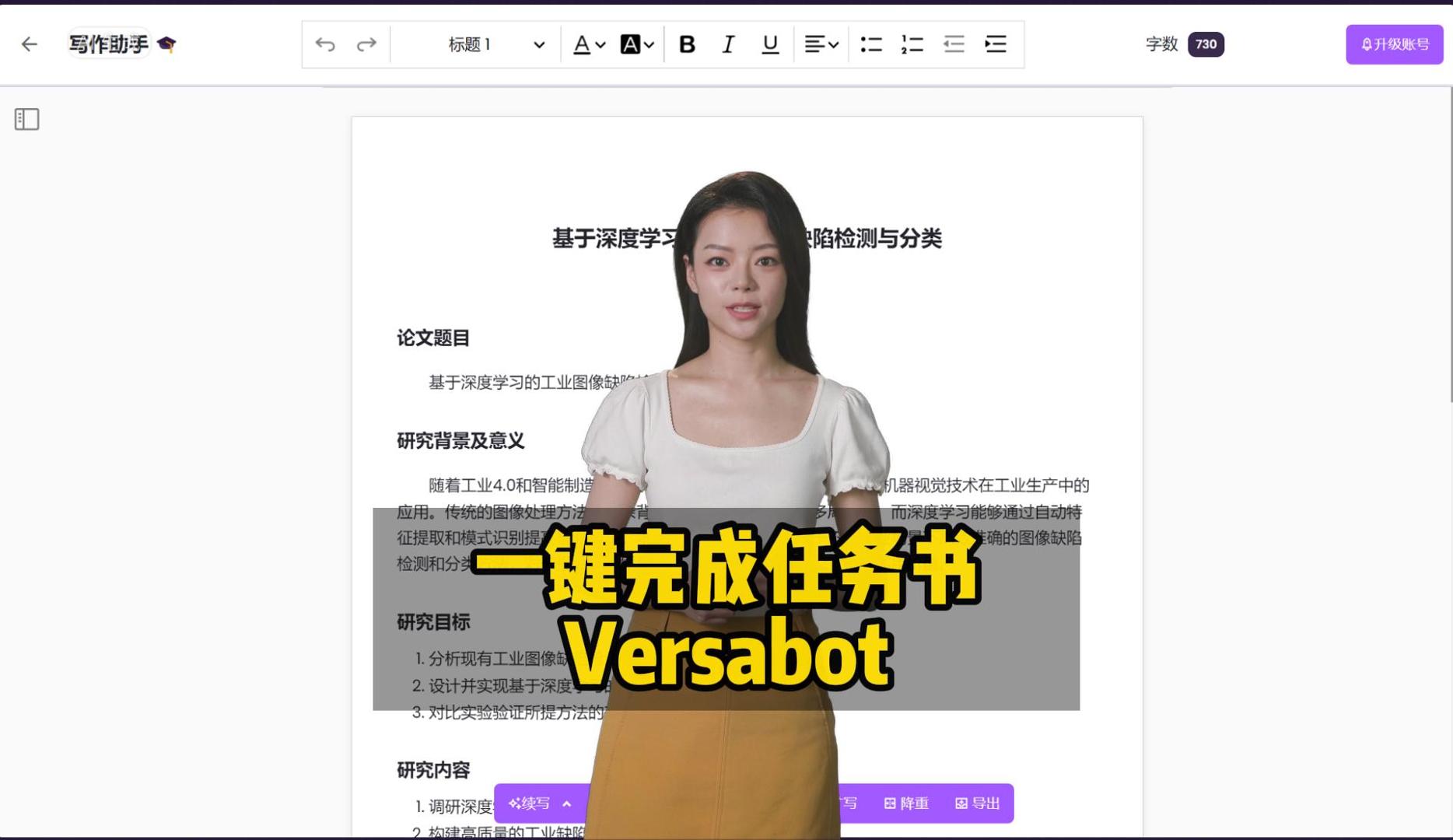Click the 升级账号 upgrade button
This screenshot has height=840, width=1453.
point(1394,44)
